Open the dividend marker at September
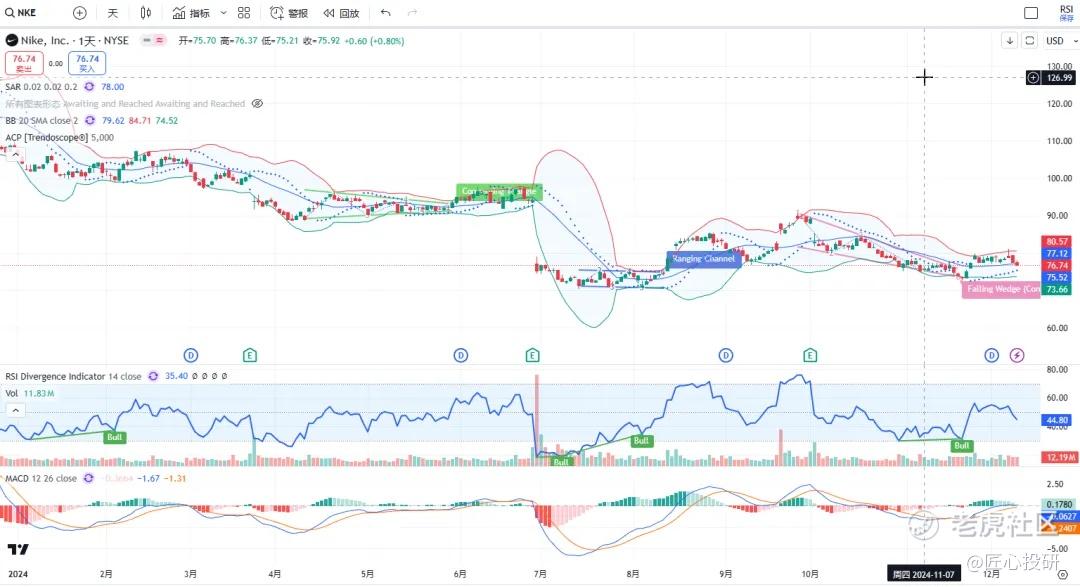 coord(726,356)
